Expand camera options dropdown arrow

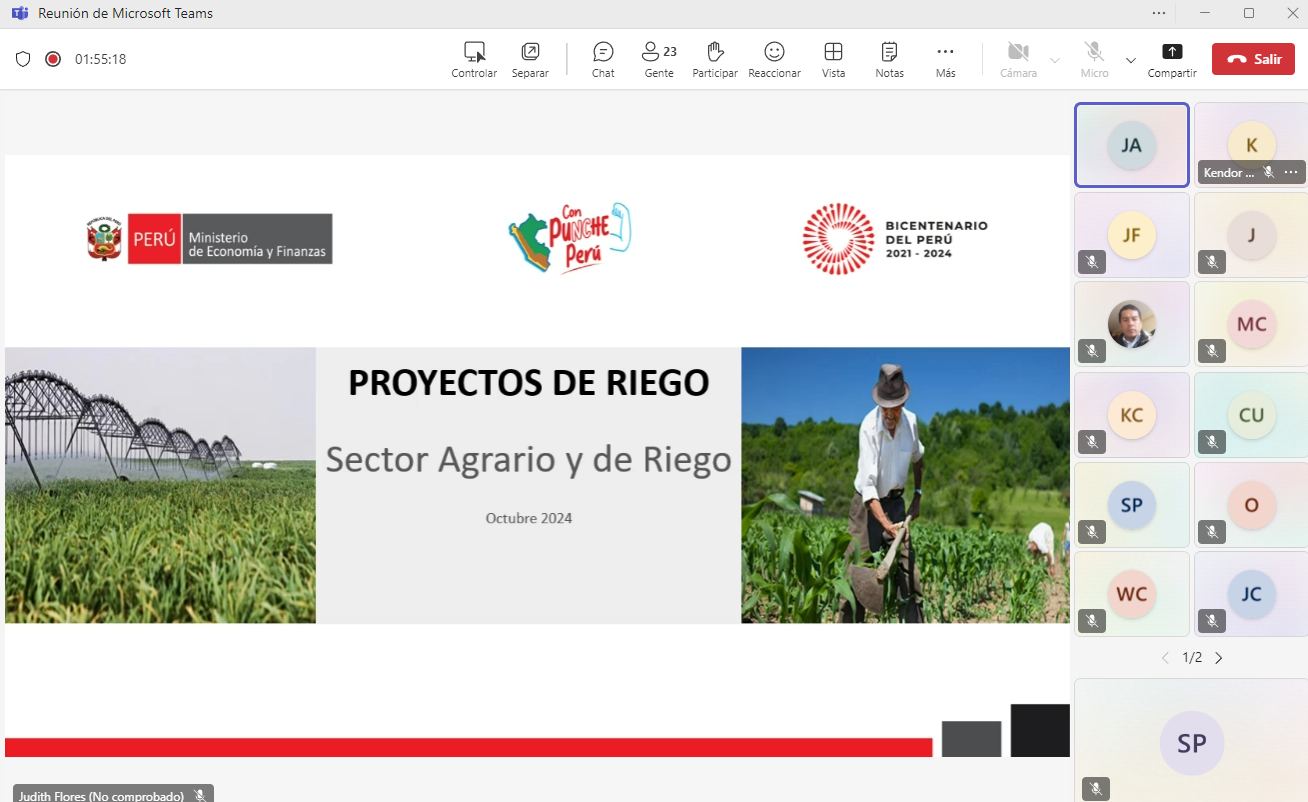tap(1054, 60)
